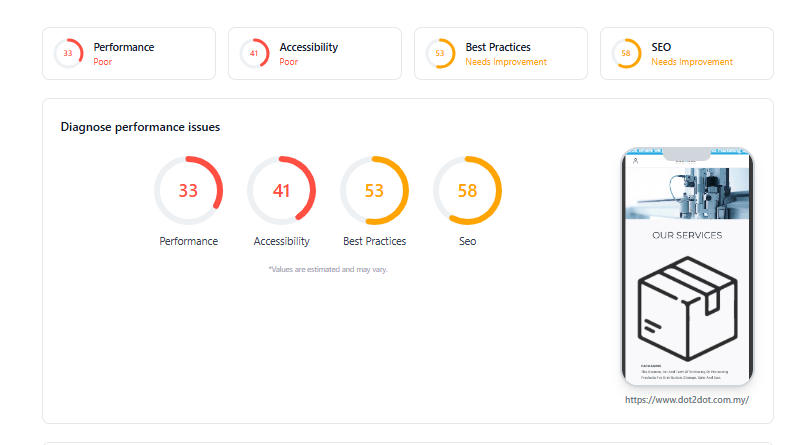The image size is (786, 445).
Task: Click the small 41 gauge in Accessibility card
Action: click(x=254, y=53)
